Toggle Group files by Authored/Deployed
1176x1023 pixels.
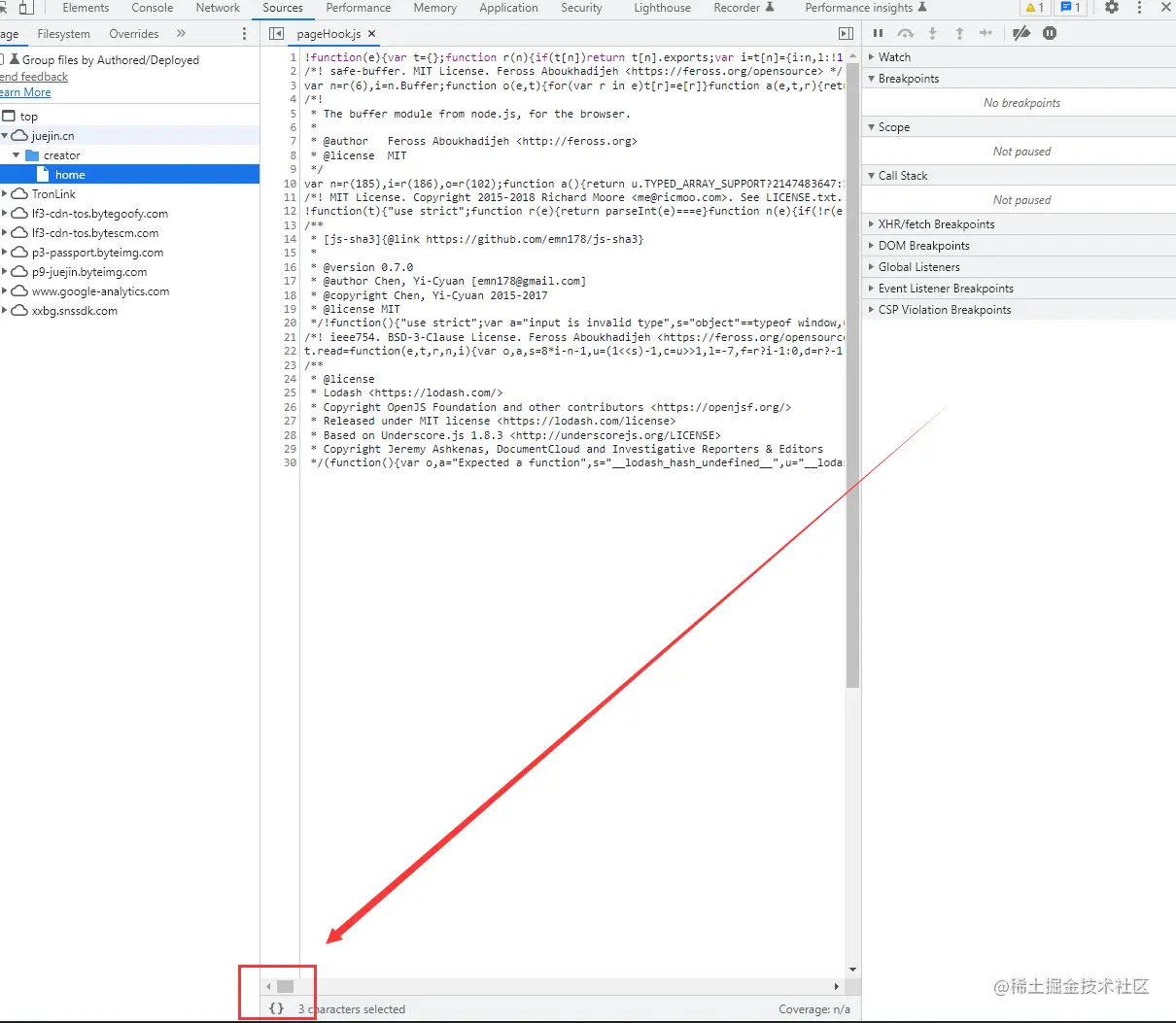pyautogui.click(x=2, y=59)
